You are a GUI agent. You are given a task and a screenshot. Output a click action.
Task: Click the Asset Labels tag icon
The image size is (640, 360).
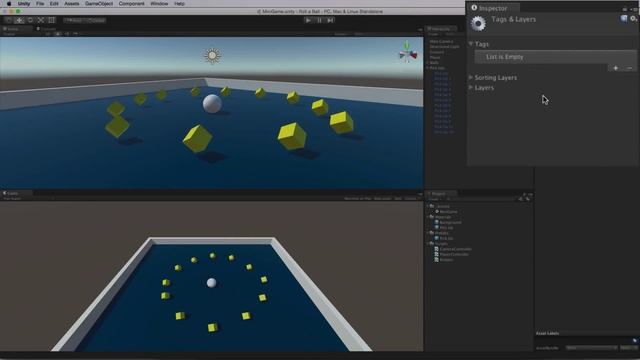635,340
